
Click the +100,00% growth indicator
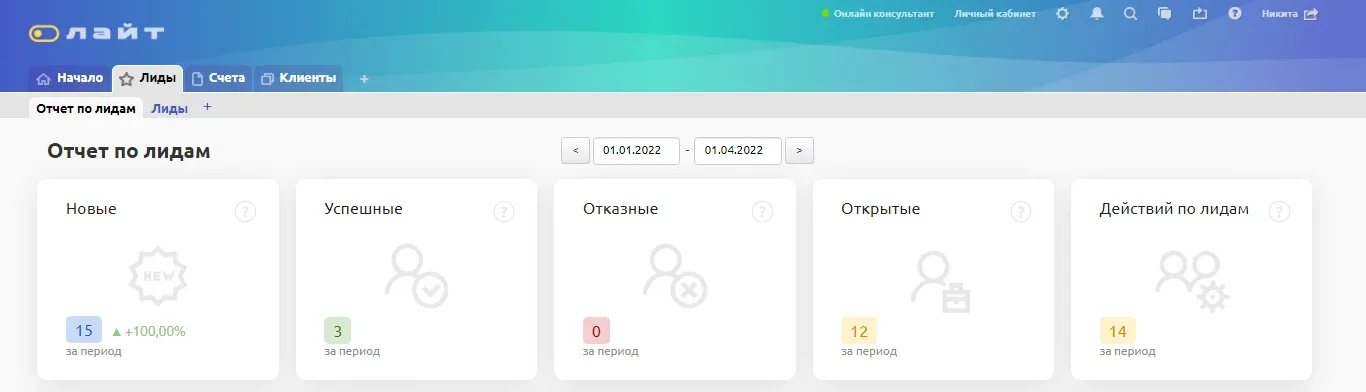tap(149, 331)
